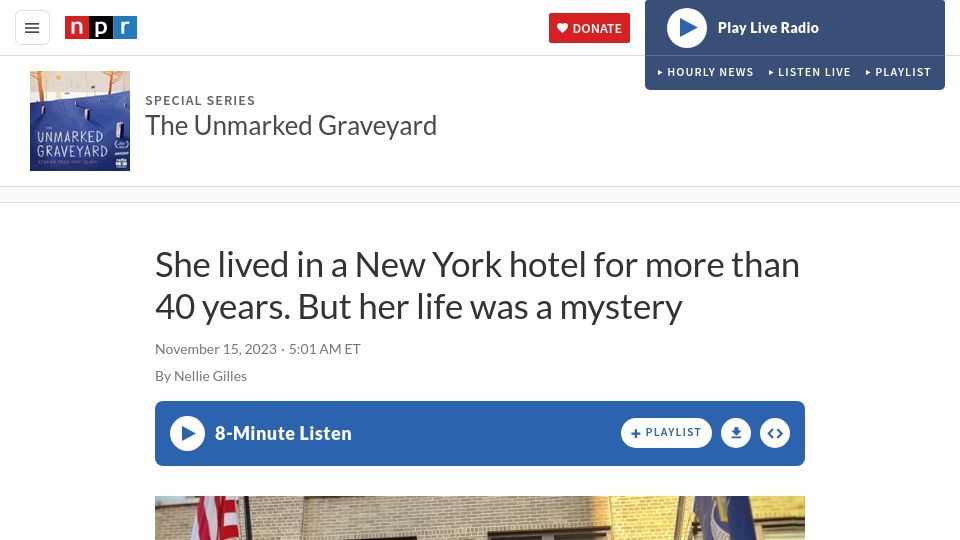Add the story to Playlist

pyautogui.click(x=666, y=433)
